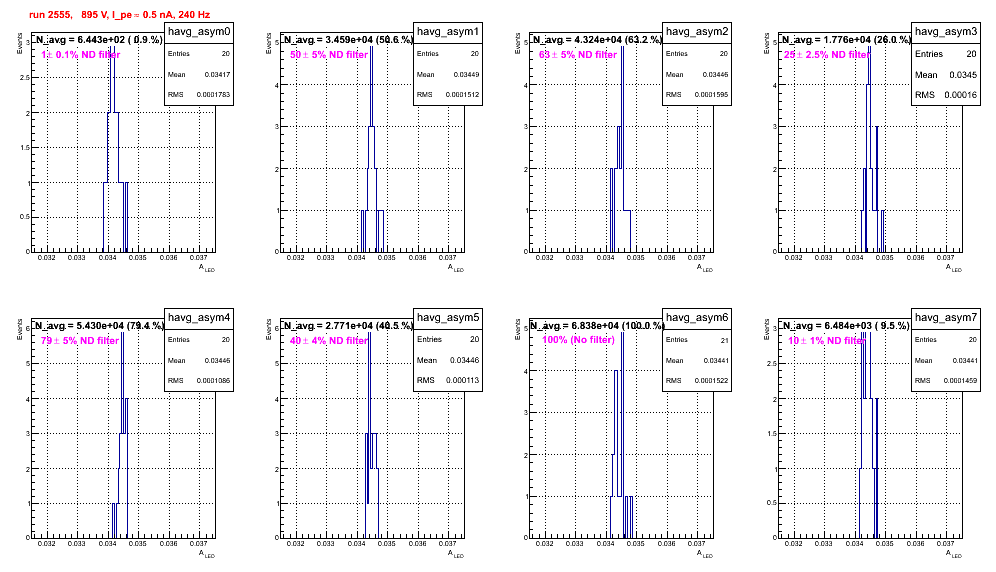This screenshot has height=572, width=996.
Task: Click Mean value 0.03449 in havg_asym1 stats
Action: point(466,74)
